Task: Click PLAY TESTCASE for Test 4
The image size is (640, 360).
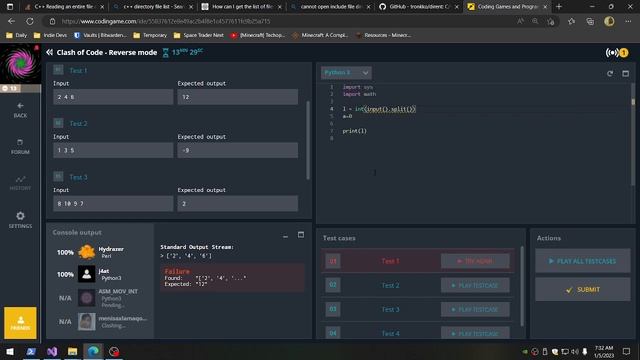Action: (x=475, y=333)
